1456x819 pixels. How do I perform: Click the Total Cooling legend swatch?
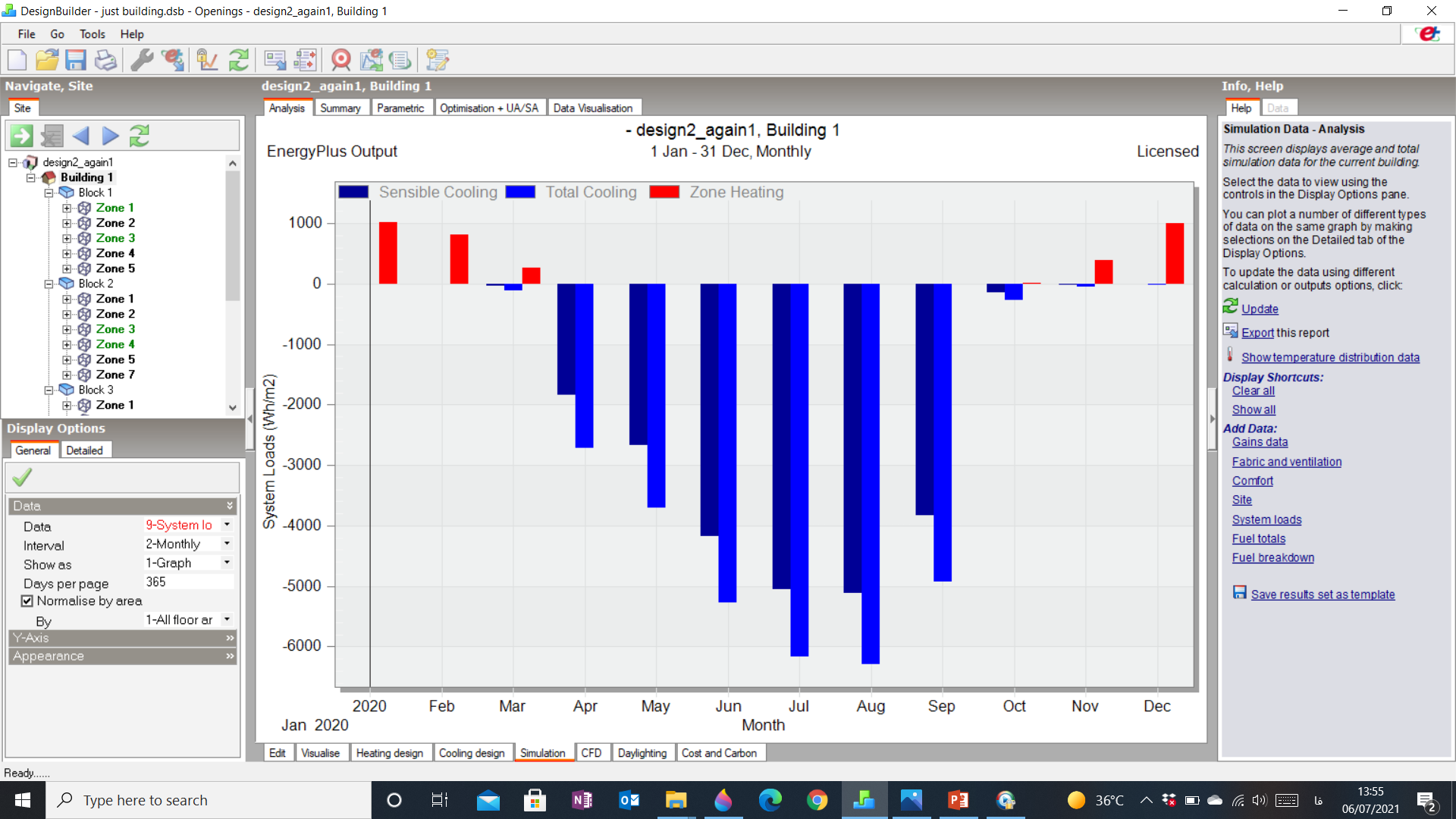click(520, 192)
